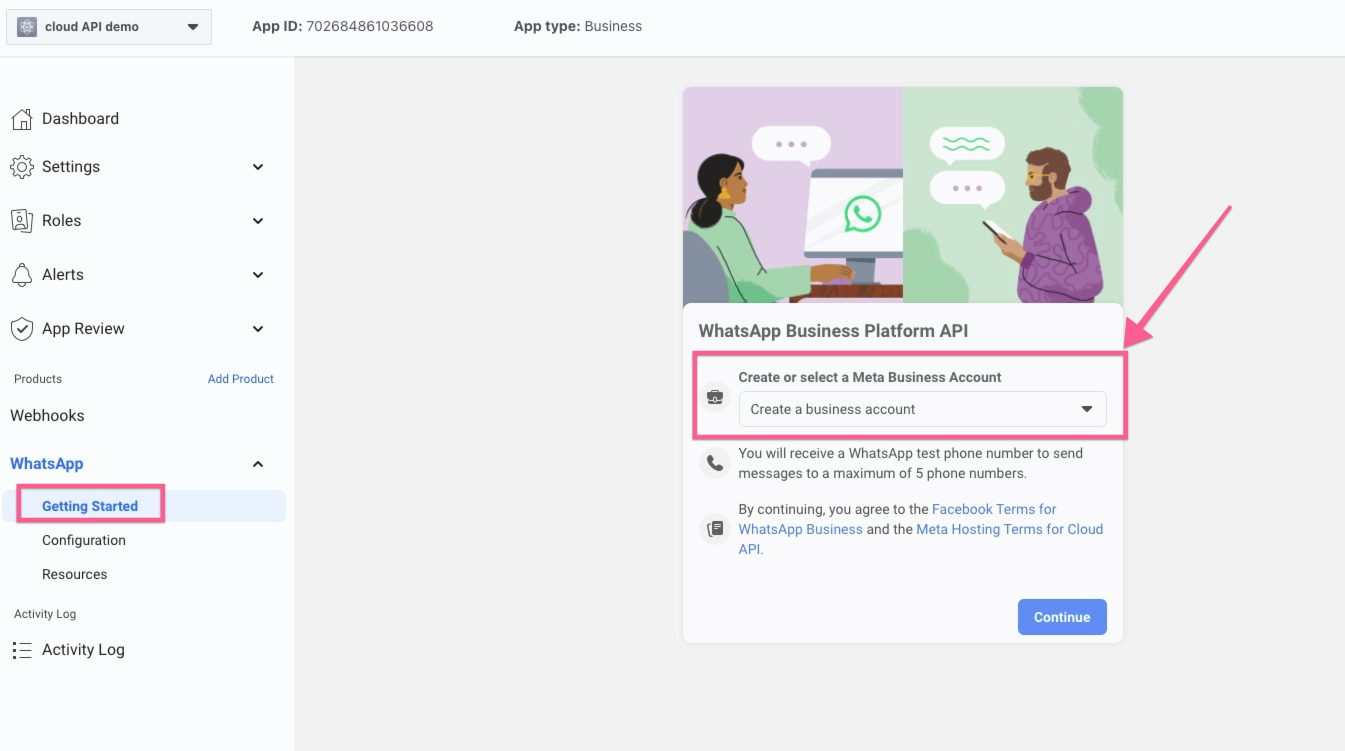Expand the Alerts chevron
Viewport: 1345px width, 751px height.
click(258, 275)
